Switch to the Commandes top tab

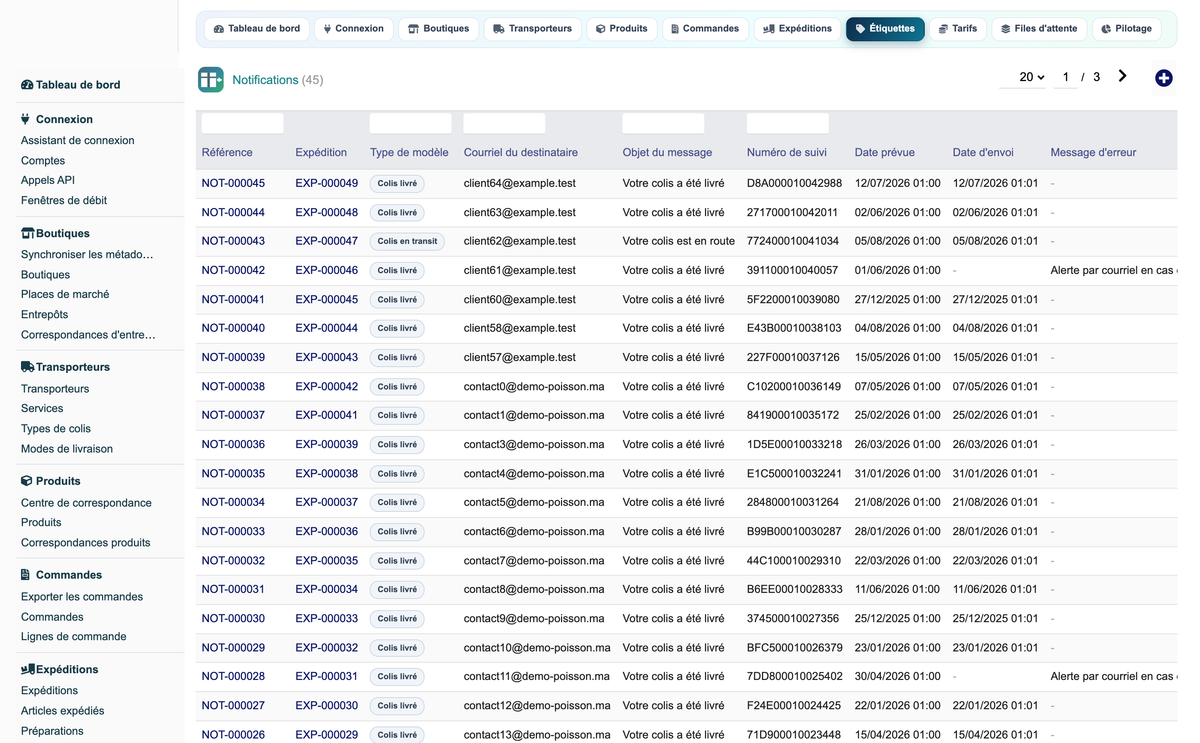pos(705,29)
